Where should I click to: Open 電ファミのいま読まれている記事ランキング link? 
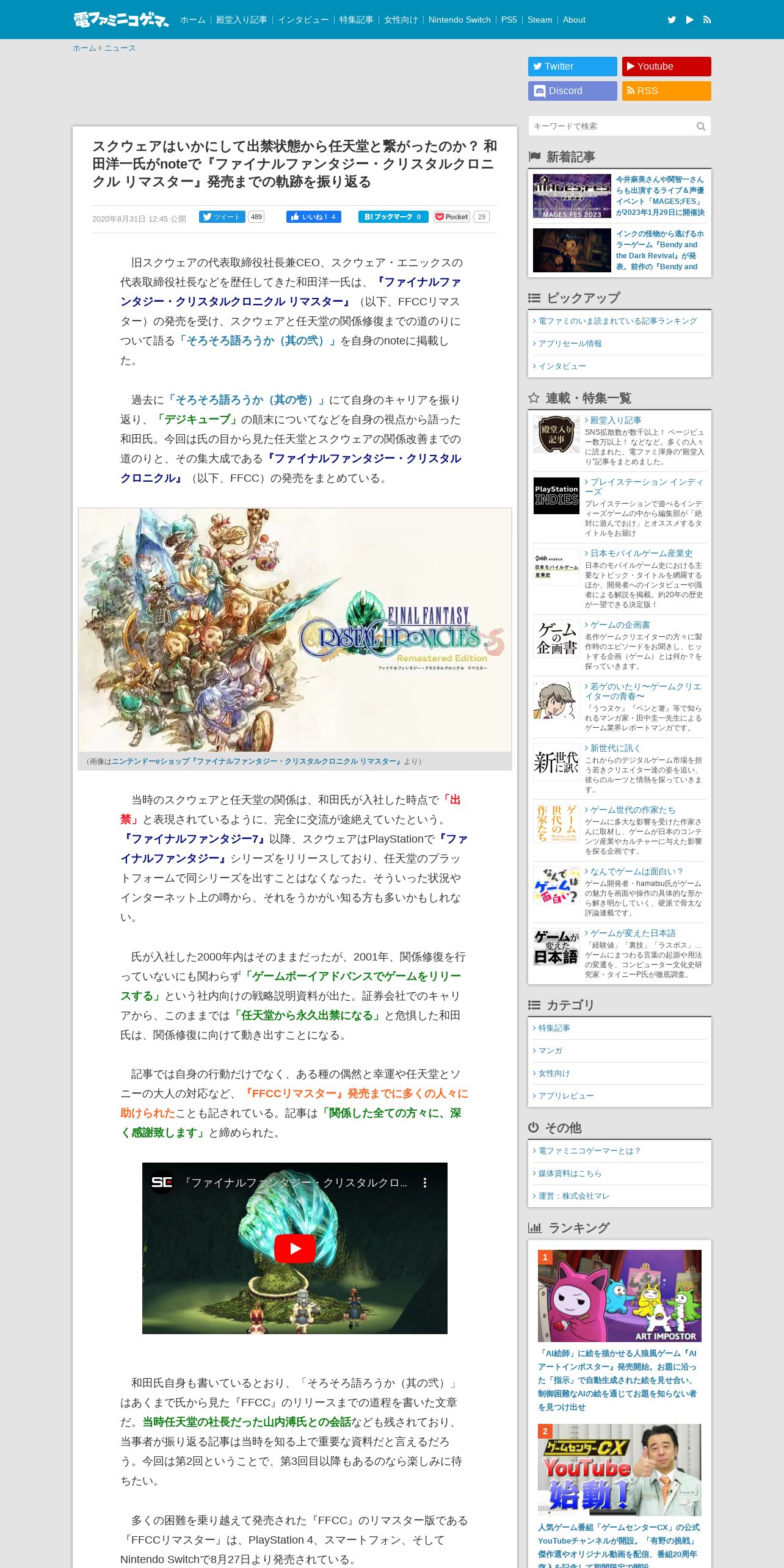click(617, 321)
